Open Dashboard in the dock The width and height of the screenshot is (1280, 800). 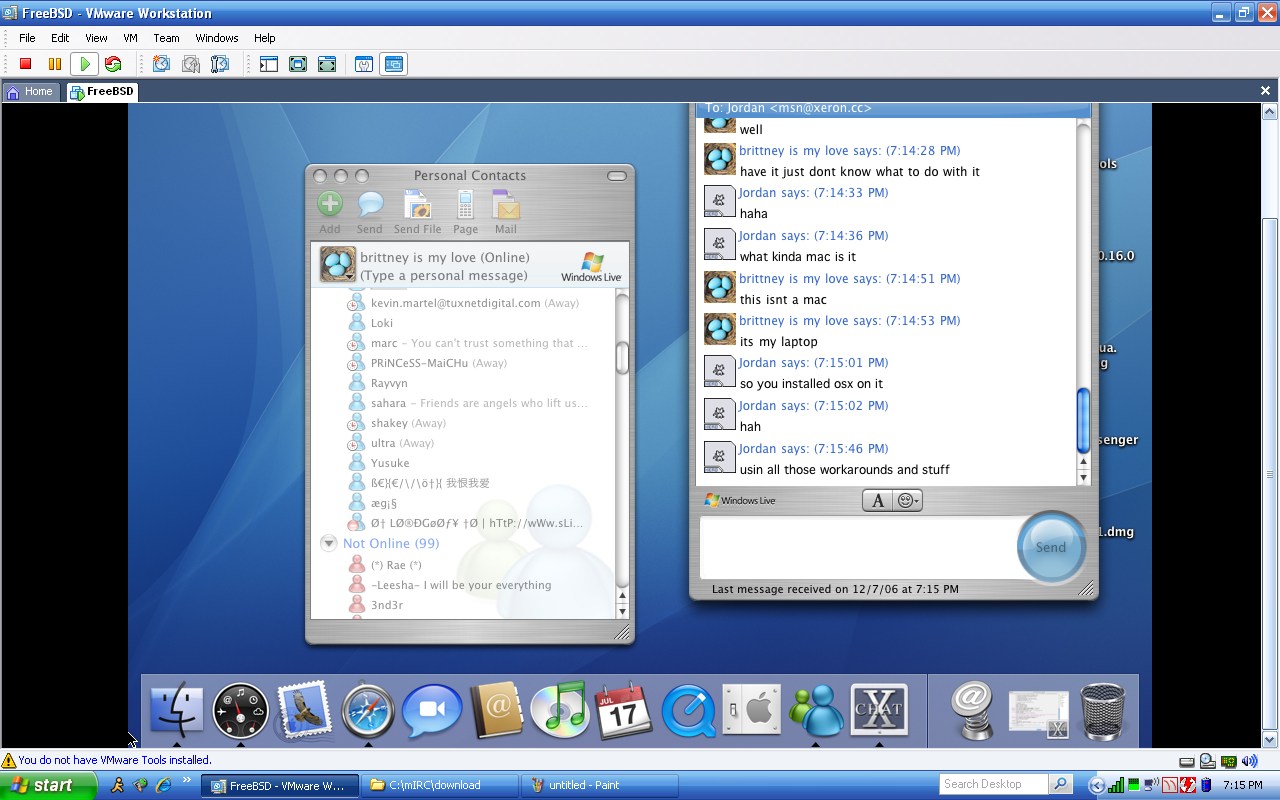tap(240, 711)
